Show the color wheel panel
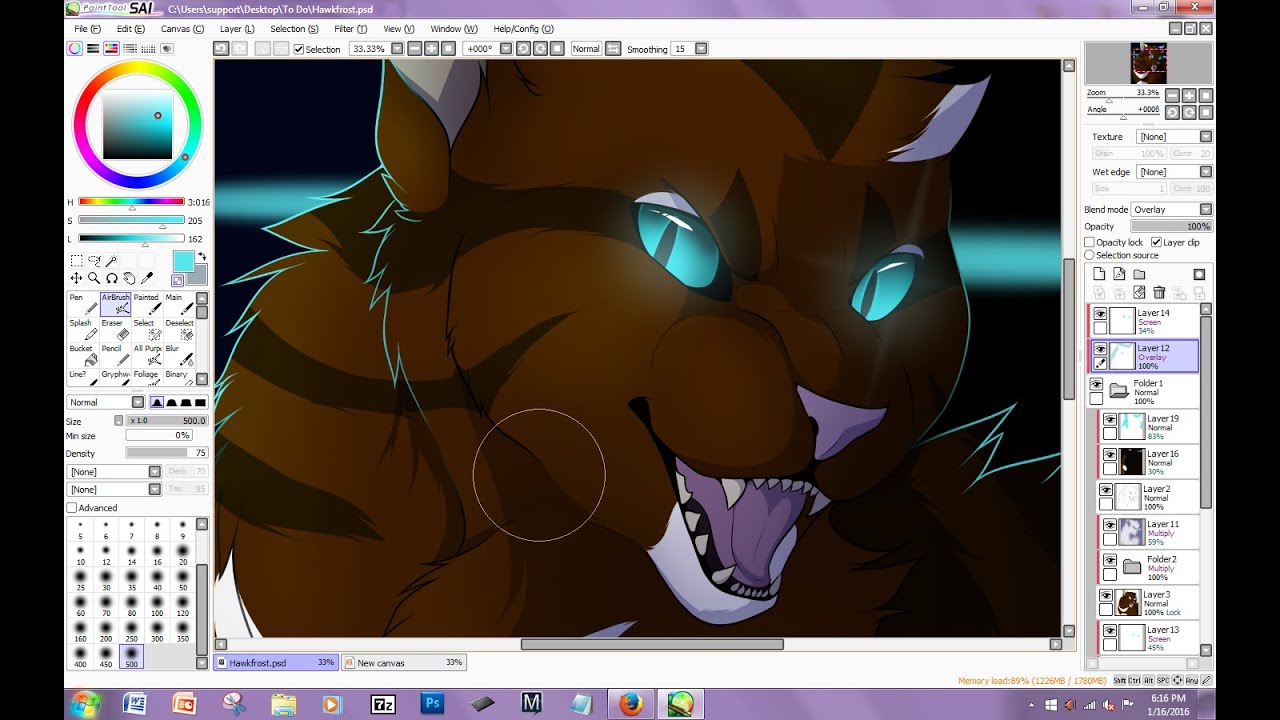Screen dimensions: 1280x720 coord(75,48)
